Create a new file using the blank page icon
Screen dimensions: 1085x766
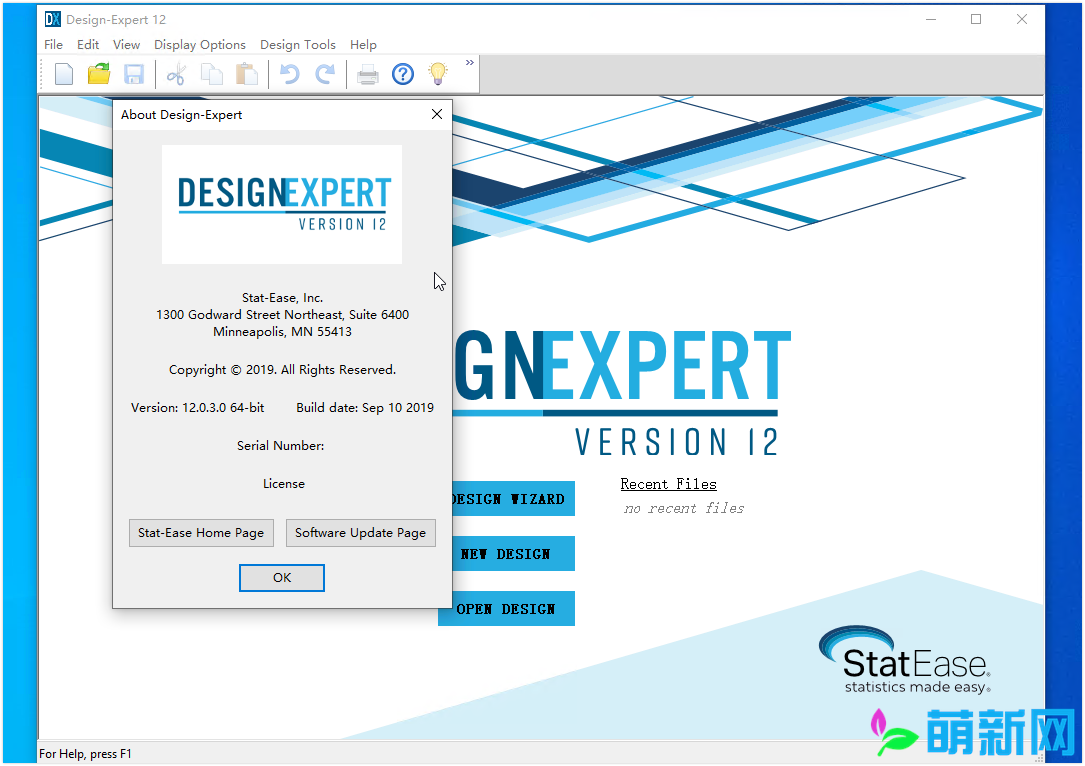click(x=63, y=73)
